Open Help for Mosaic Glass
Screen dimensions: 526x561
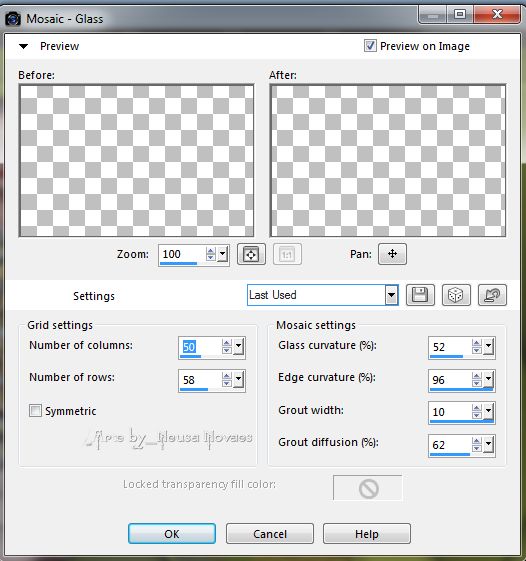point(367,534)
